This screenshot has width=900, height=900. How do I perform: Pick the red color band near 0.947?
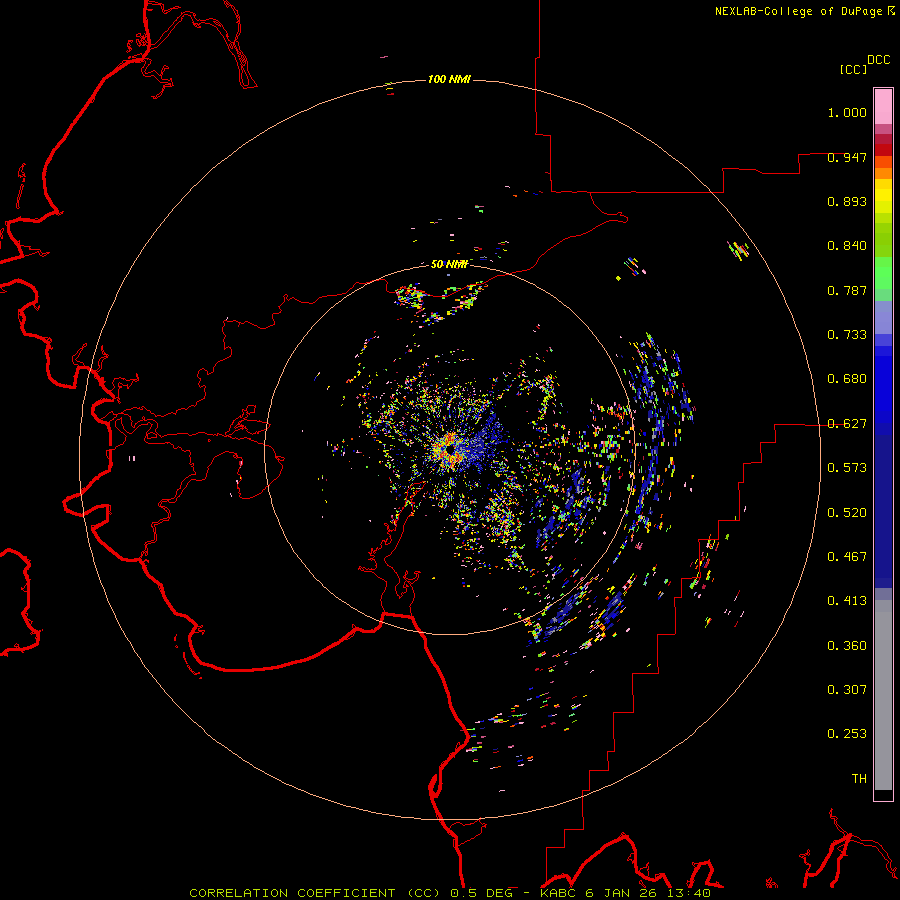pos(883,149)
